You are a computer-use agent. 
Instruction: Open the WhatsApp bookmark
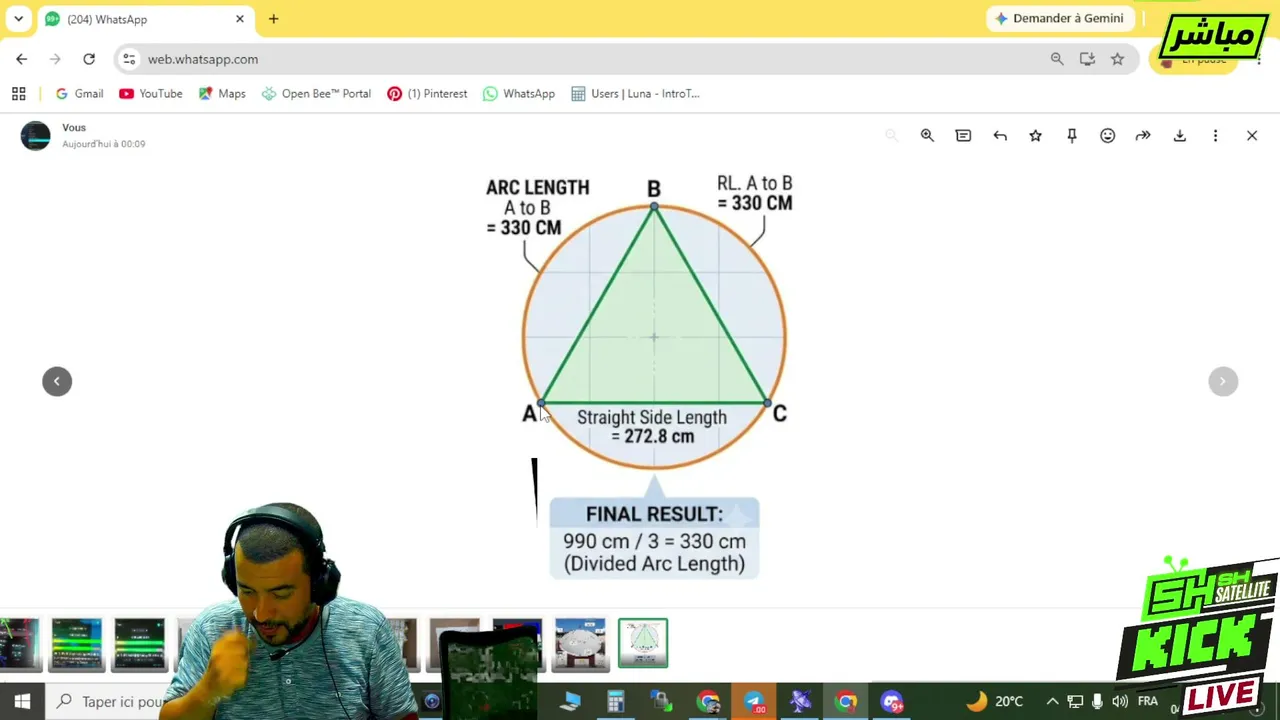(519, 94)
